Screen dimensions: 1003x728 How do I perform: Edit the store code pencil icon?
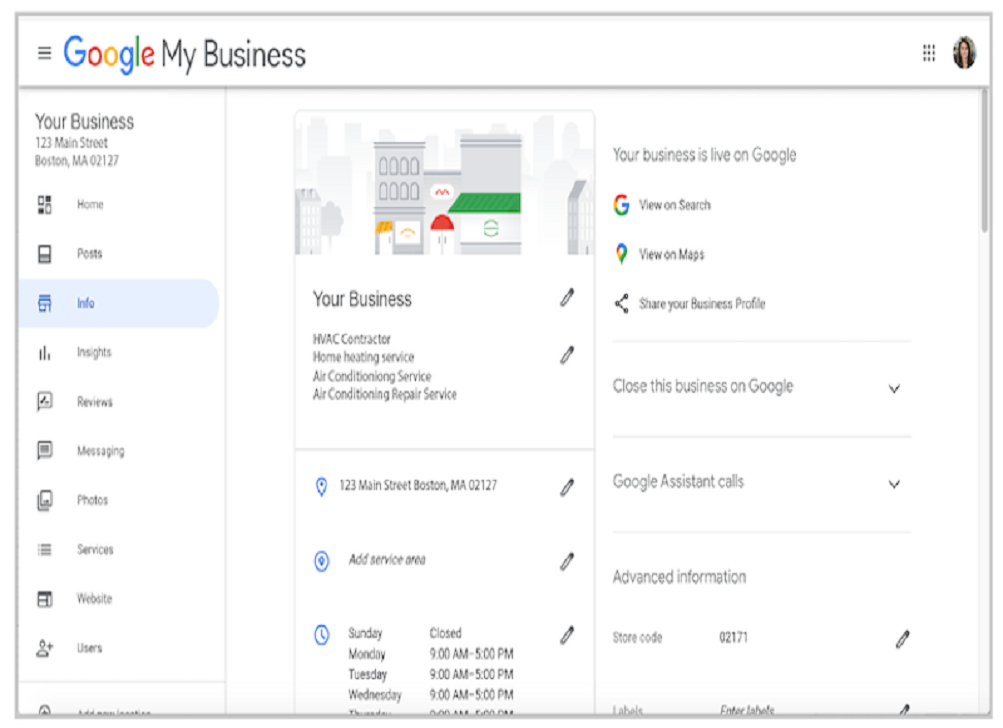[x=903, y=638]
